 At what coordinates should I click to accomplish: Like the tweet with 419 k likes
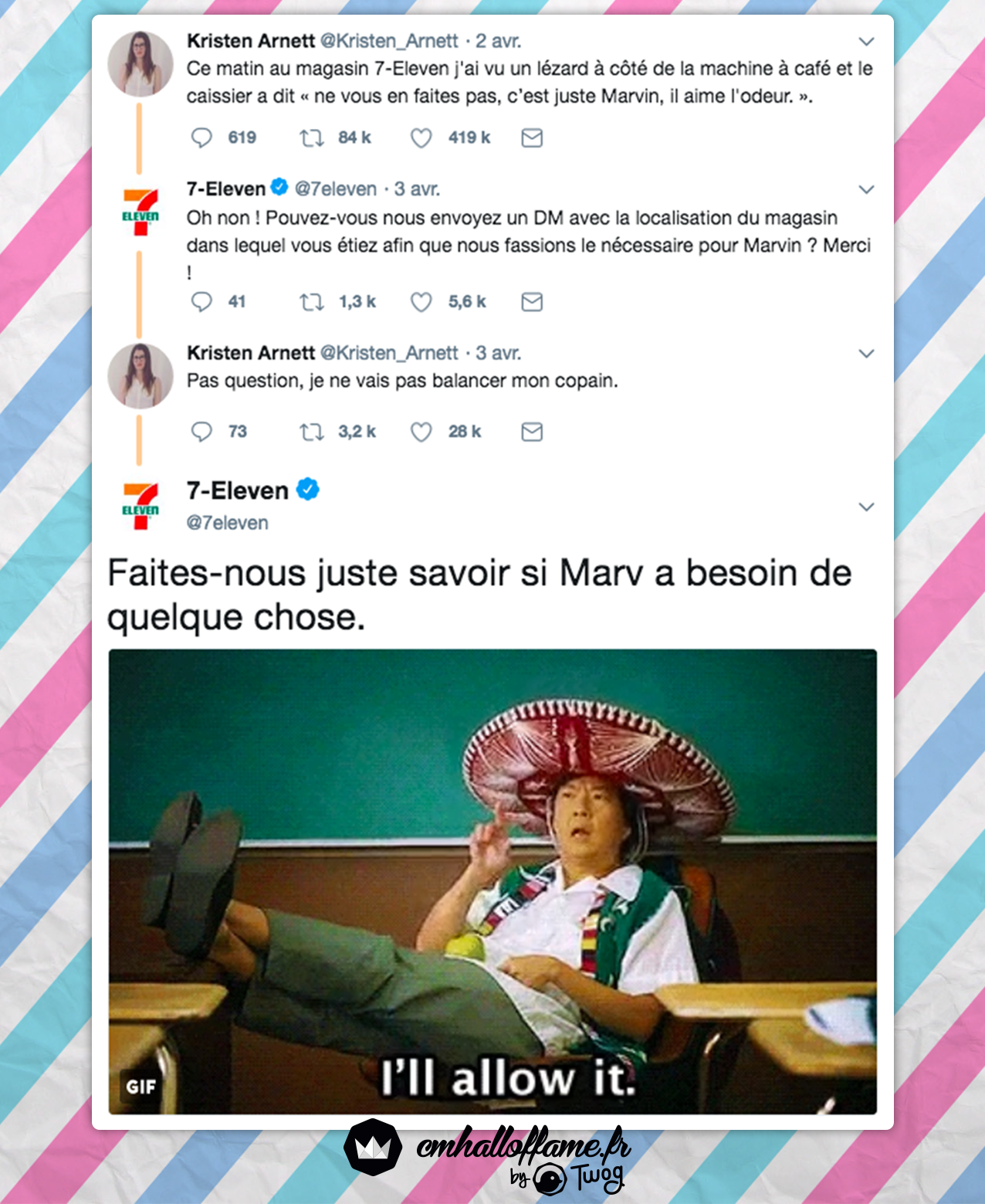point(421,138)
